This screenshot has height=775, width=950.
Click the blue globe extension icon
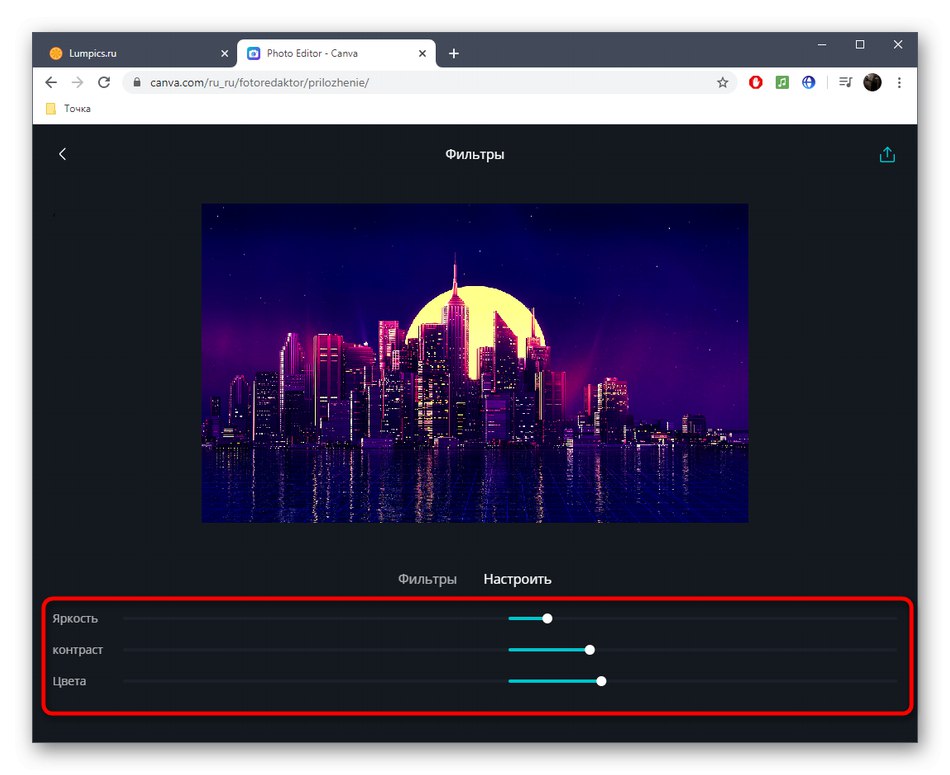[x=808, y=83]
